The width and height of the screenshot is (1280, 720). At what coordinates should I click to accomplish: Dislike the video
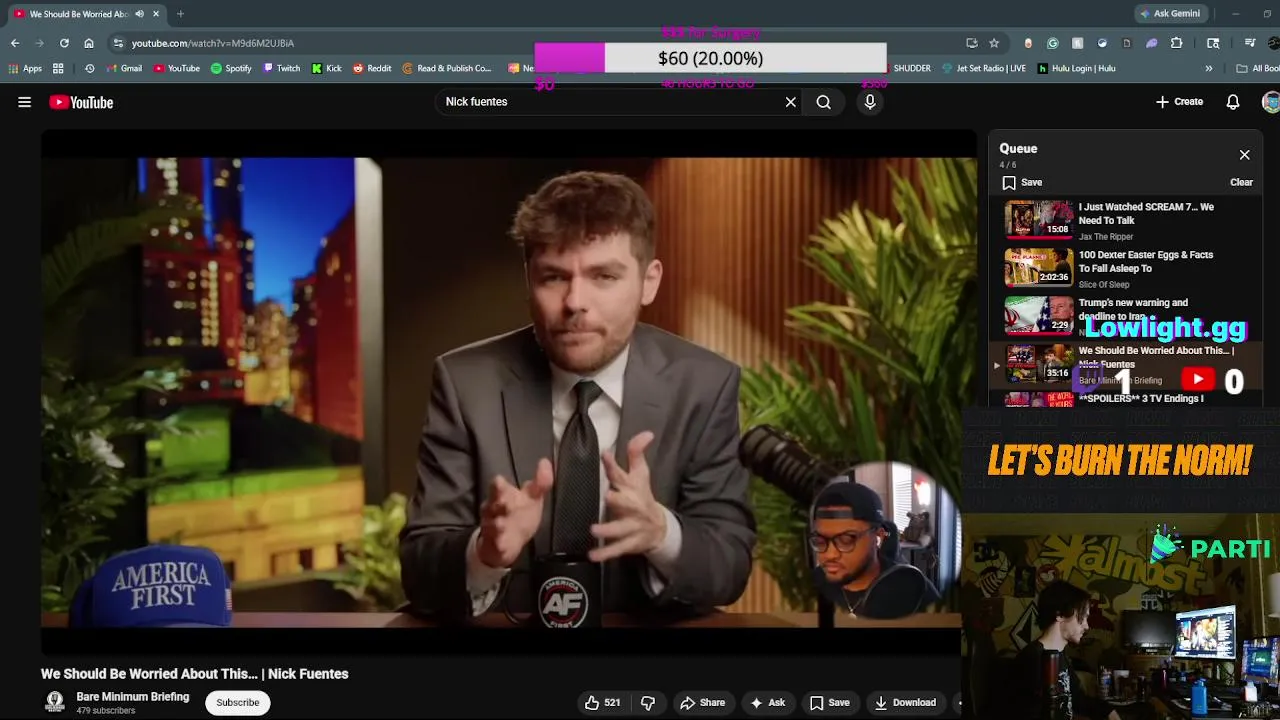pos(648,703)
